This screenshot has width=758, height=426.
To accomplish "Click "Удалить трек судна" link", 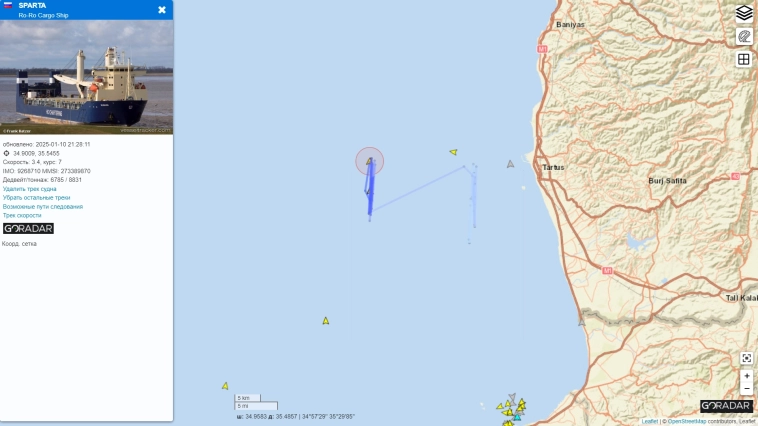I will coord(29,189).
